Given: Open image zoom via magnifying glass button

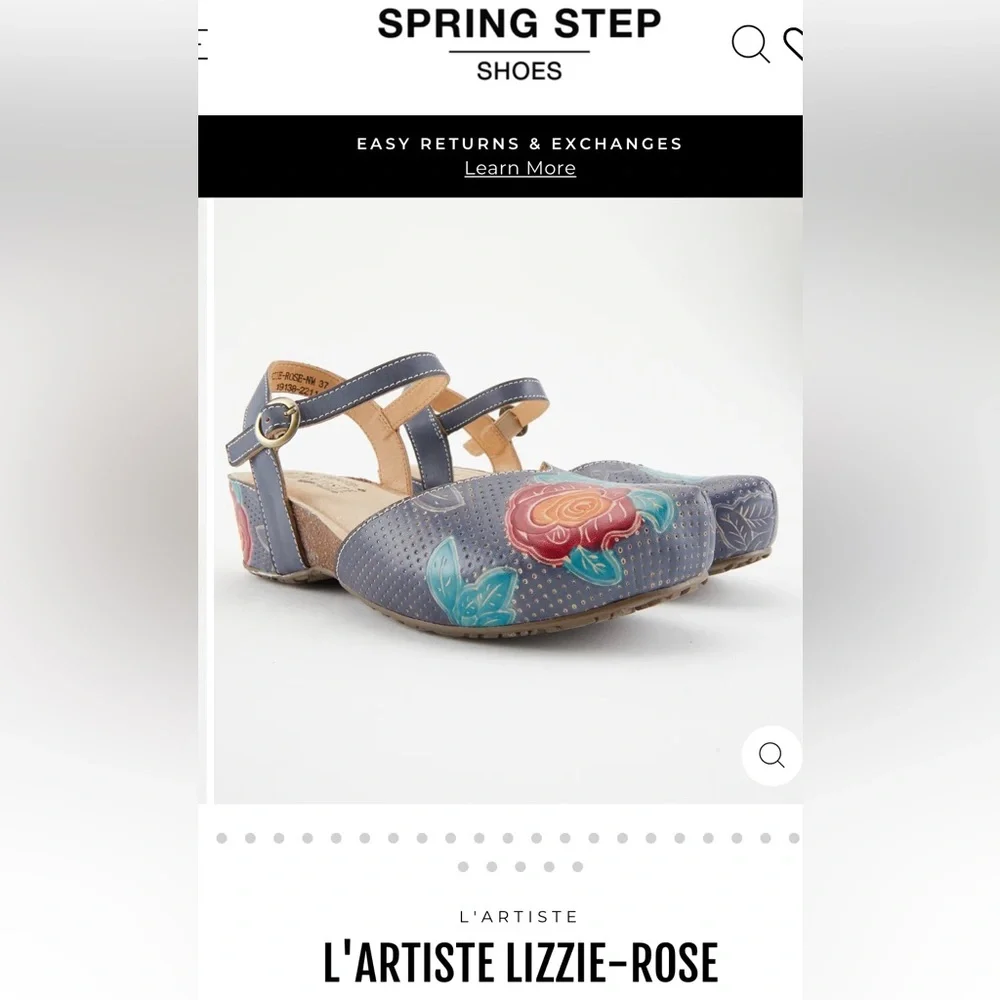Looking at the screenshot, I should click(x=770, y=756).
